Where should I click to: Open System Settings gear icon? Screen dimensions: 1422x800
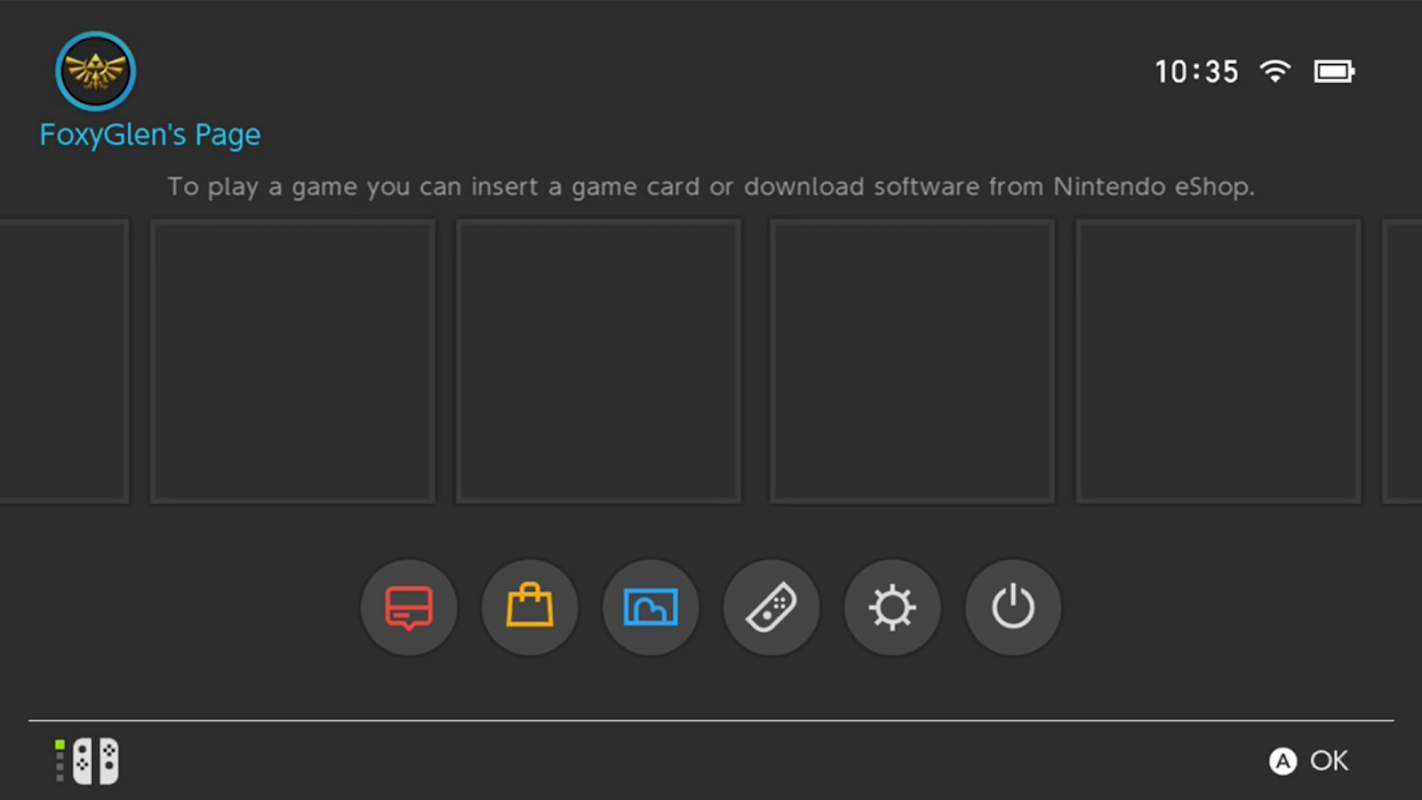click(x=892, y=607)
